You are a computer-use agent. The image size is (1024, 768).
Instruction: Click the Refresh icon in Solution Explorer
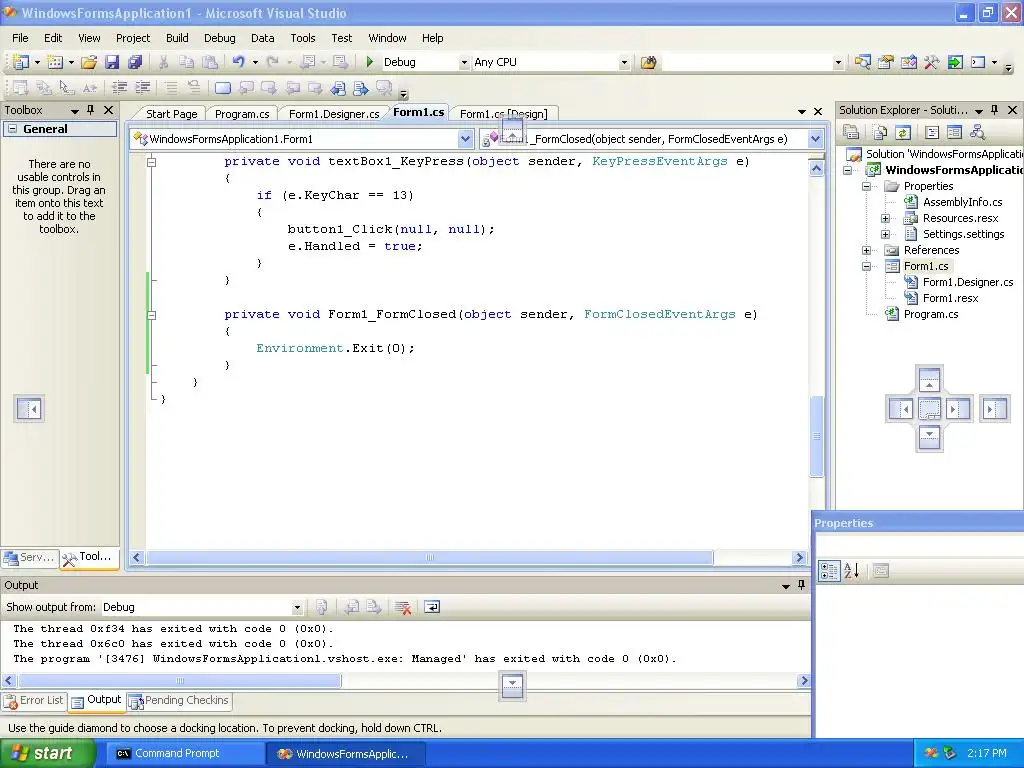click(x=903, y=133)
